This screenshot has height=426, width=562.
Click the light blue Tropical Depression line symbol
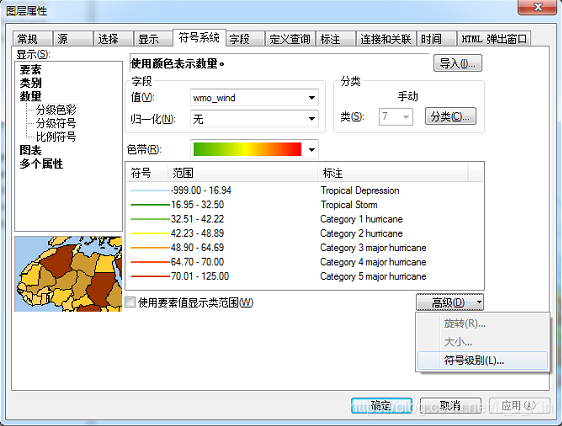point(150,191)
